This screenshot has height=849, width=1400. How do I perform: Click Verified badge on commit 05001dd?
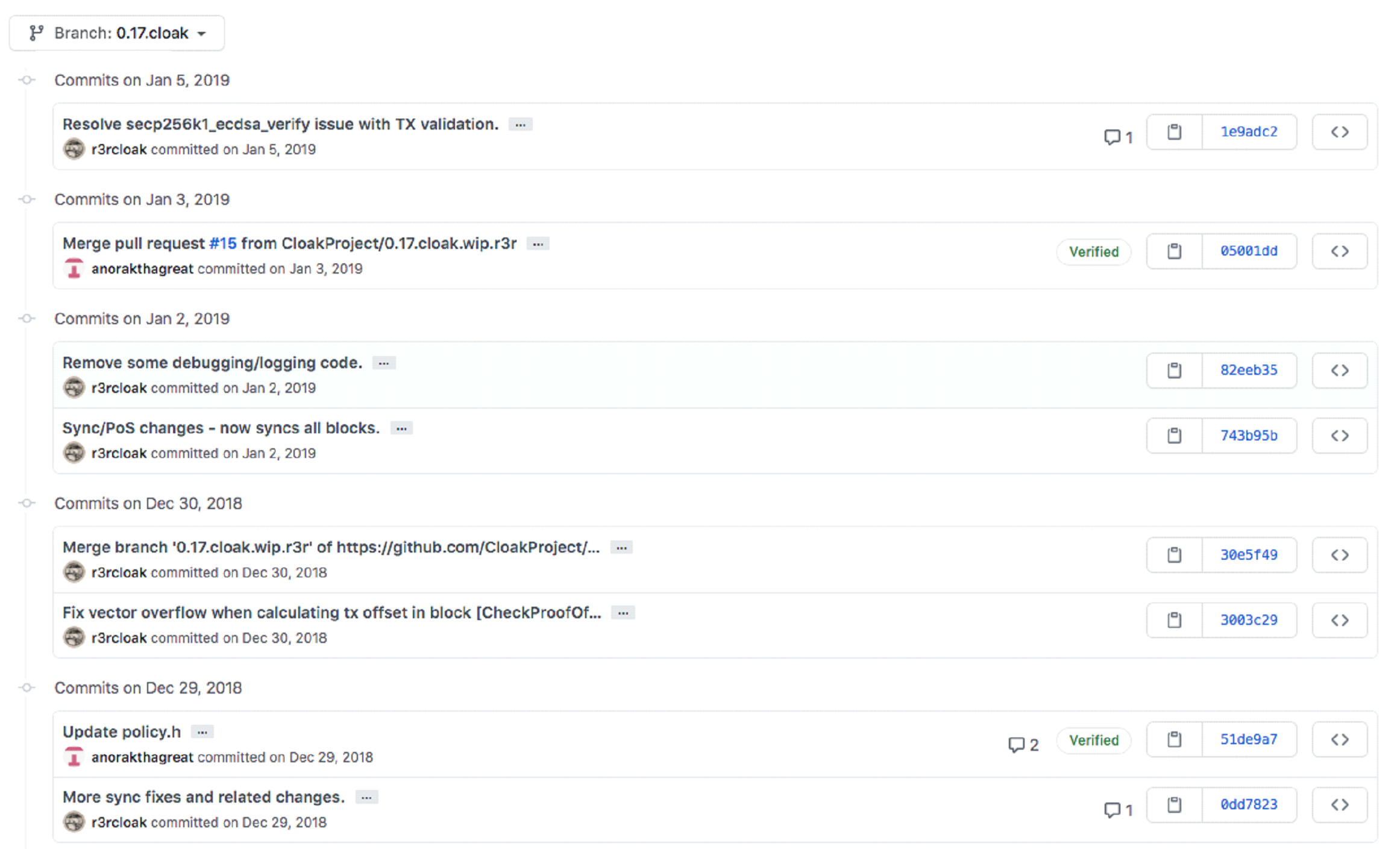[x=1094, y=252]
